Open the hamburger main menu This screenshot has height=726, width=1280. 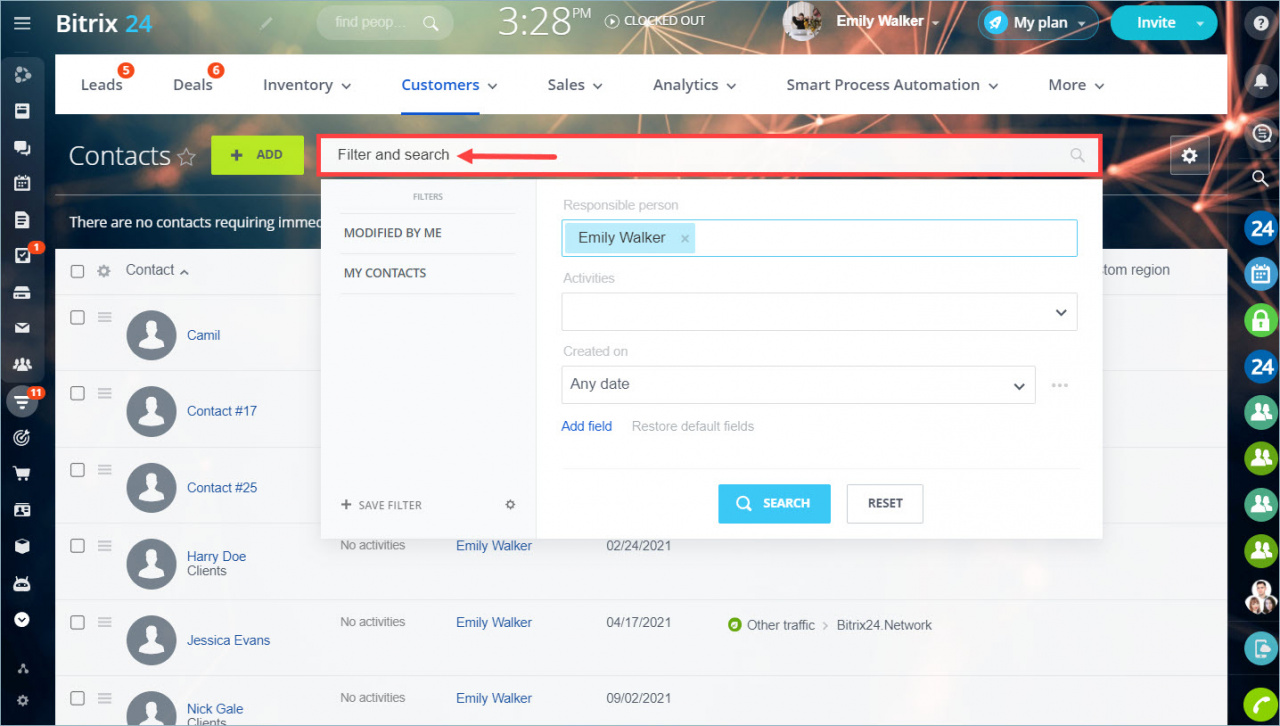(21, 23)
